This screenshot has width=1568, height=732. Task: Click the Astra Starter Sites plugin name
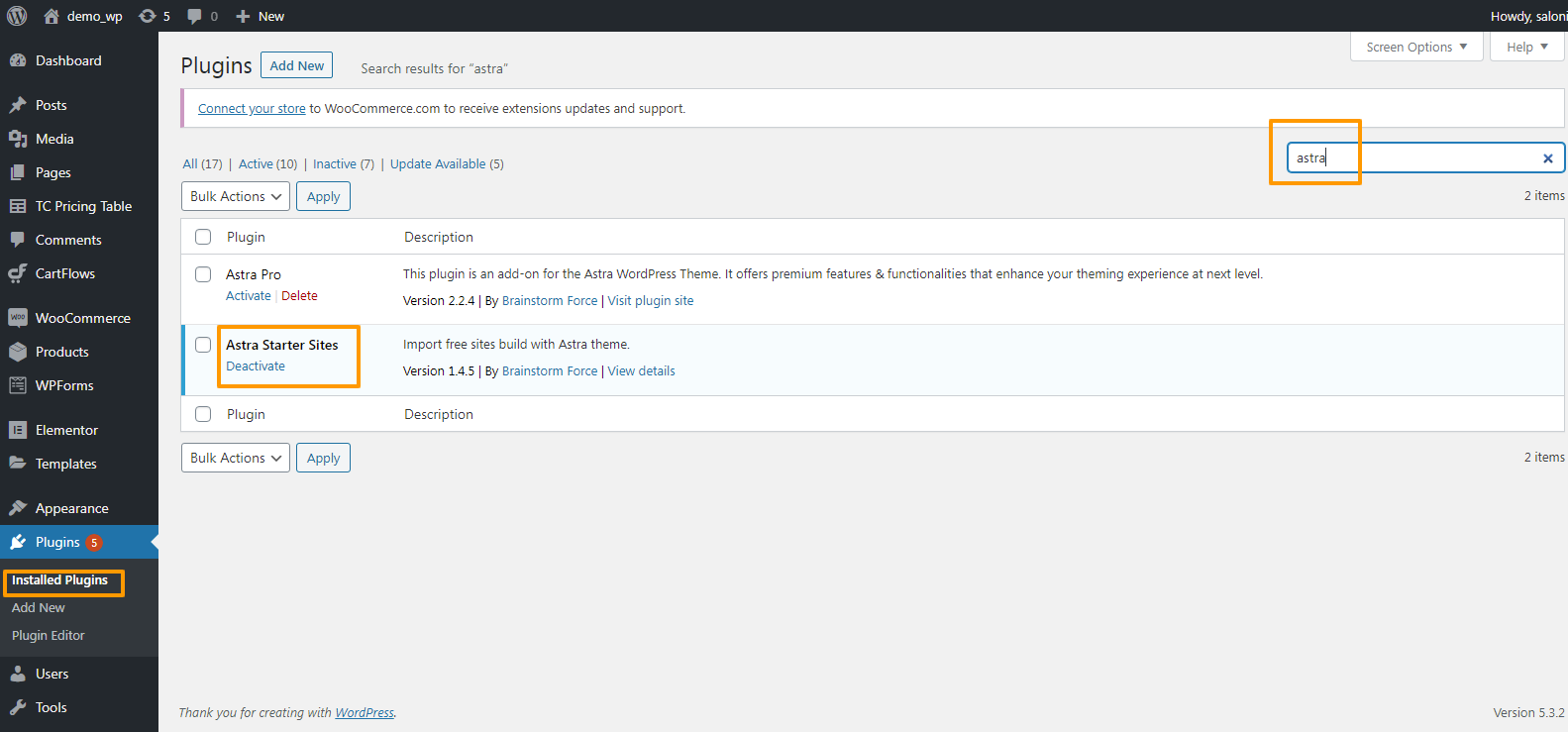pyautogui.click(x=282, y=345)
